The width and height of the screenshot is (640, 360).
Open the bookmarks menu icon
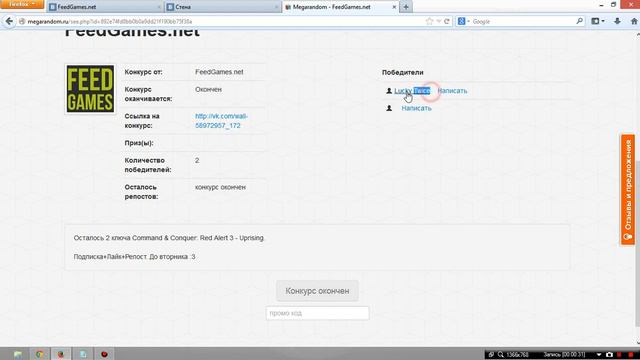point(598,21)
